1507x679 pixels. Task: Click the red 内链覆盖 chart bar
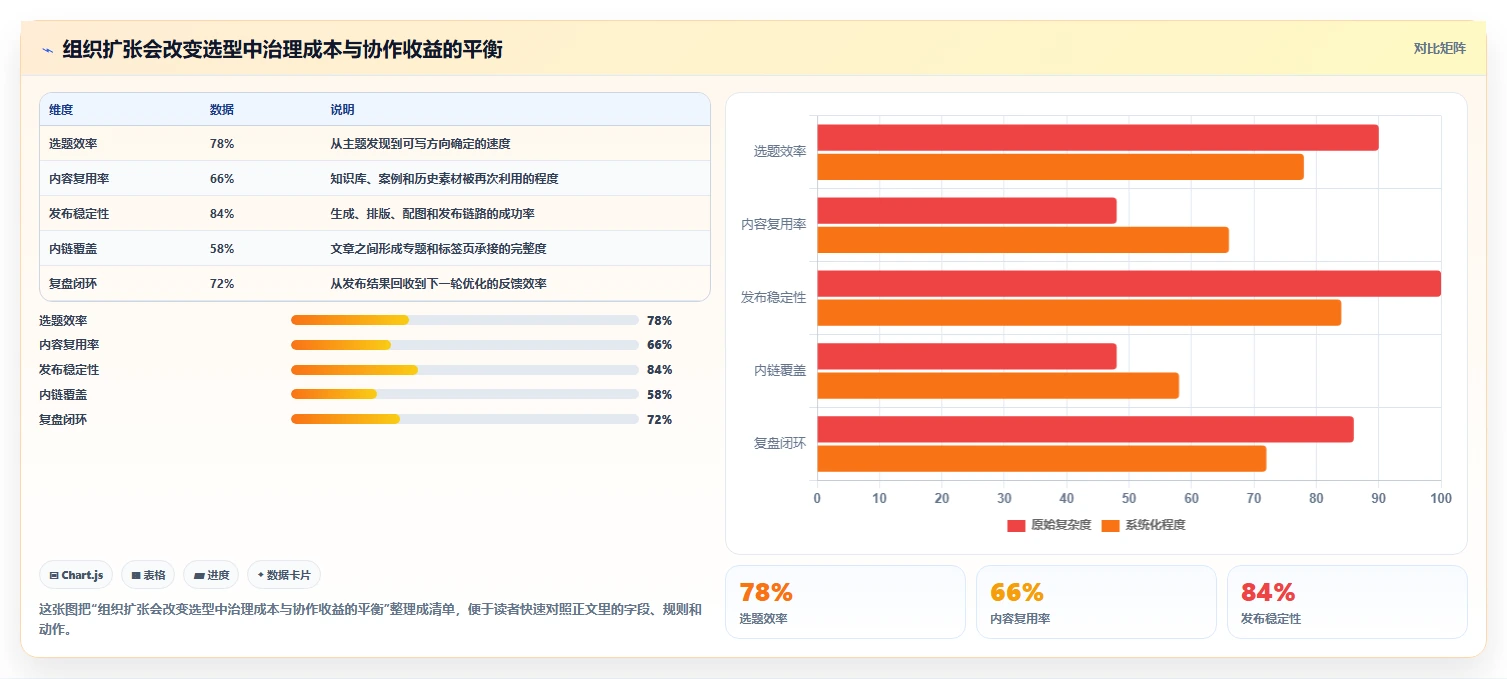(967, 357)
